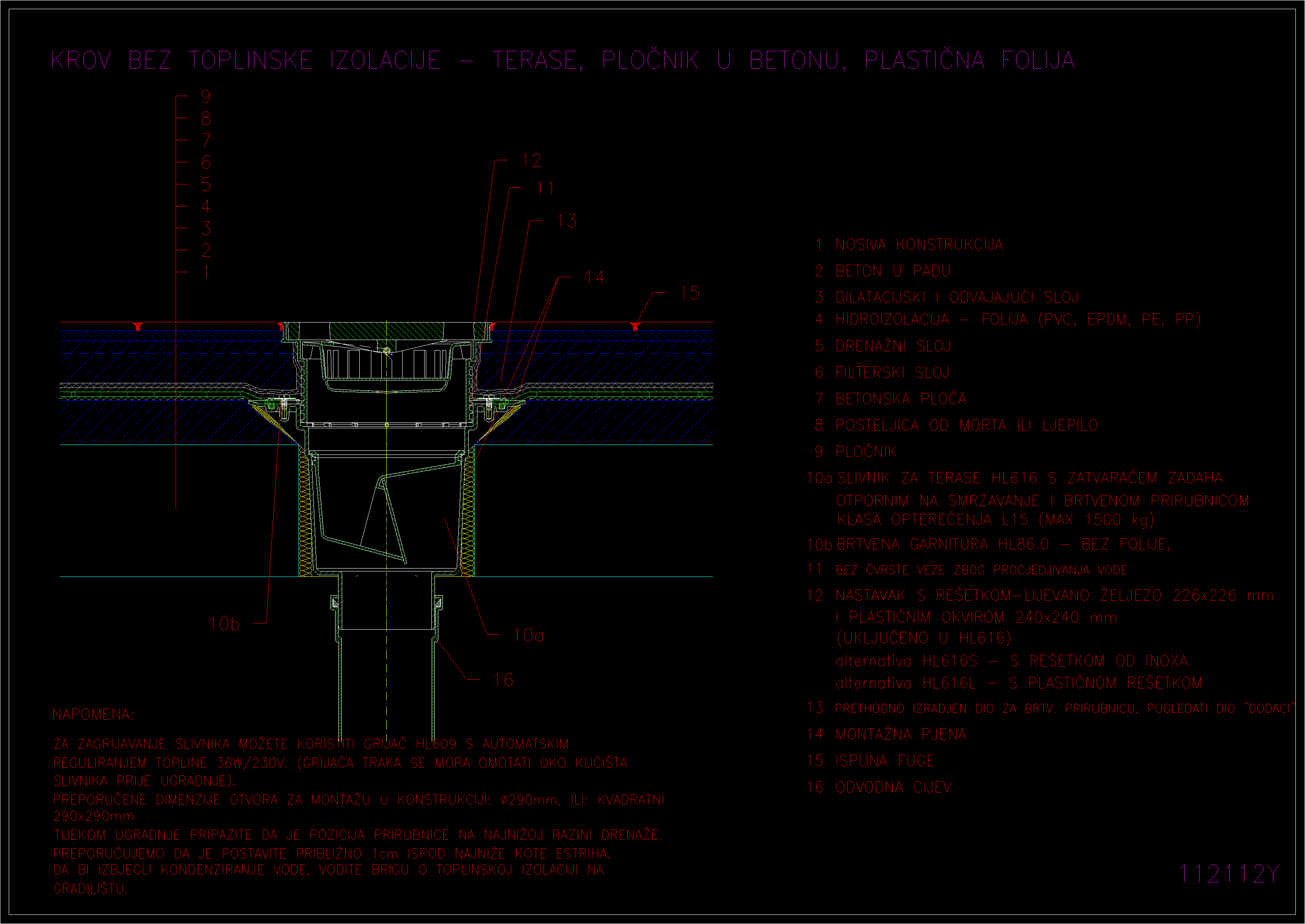Select legend entry 'FILTERSKI SLOJ'
1305x924 pixels.
point(892,372)
